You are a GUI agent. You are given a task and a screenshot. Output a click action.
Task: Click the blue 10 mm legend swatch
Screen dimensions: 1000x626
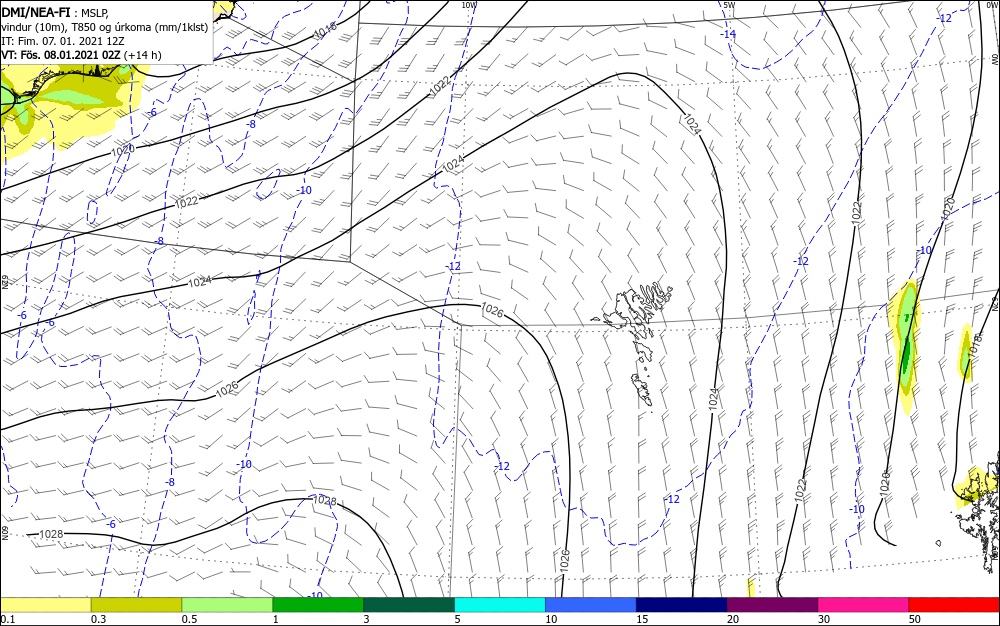(x=591, y=605)
